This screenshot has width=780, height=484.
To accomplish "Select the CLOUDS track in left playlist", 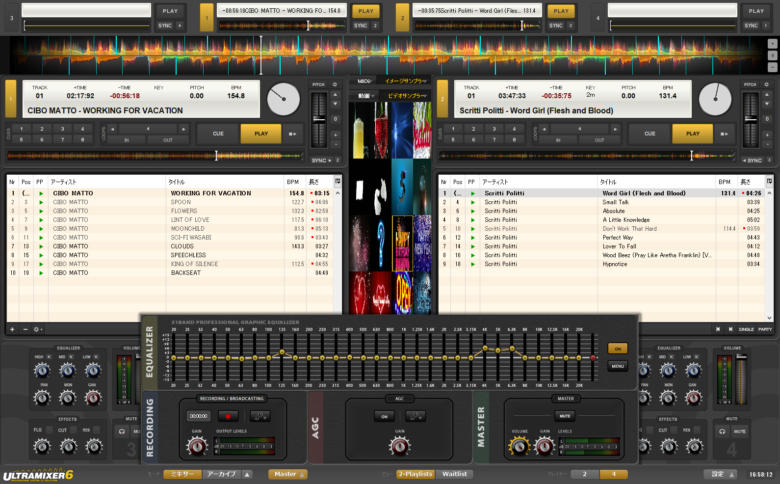I will click(172, 246).
